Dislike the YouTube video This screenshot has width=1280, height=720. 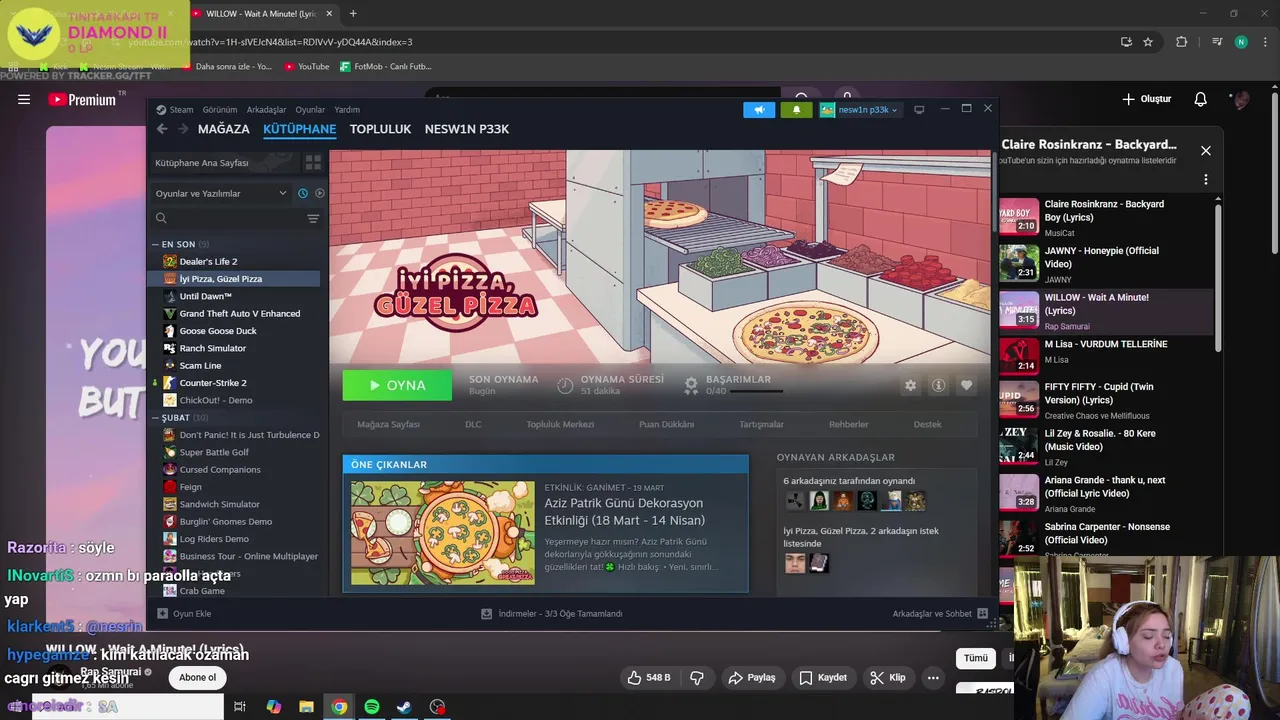697,678
